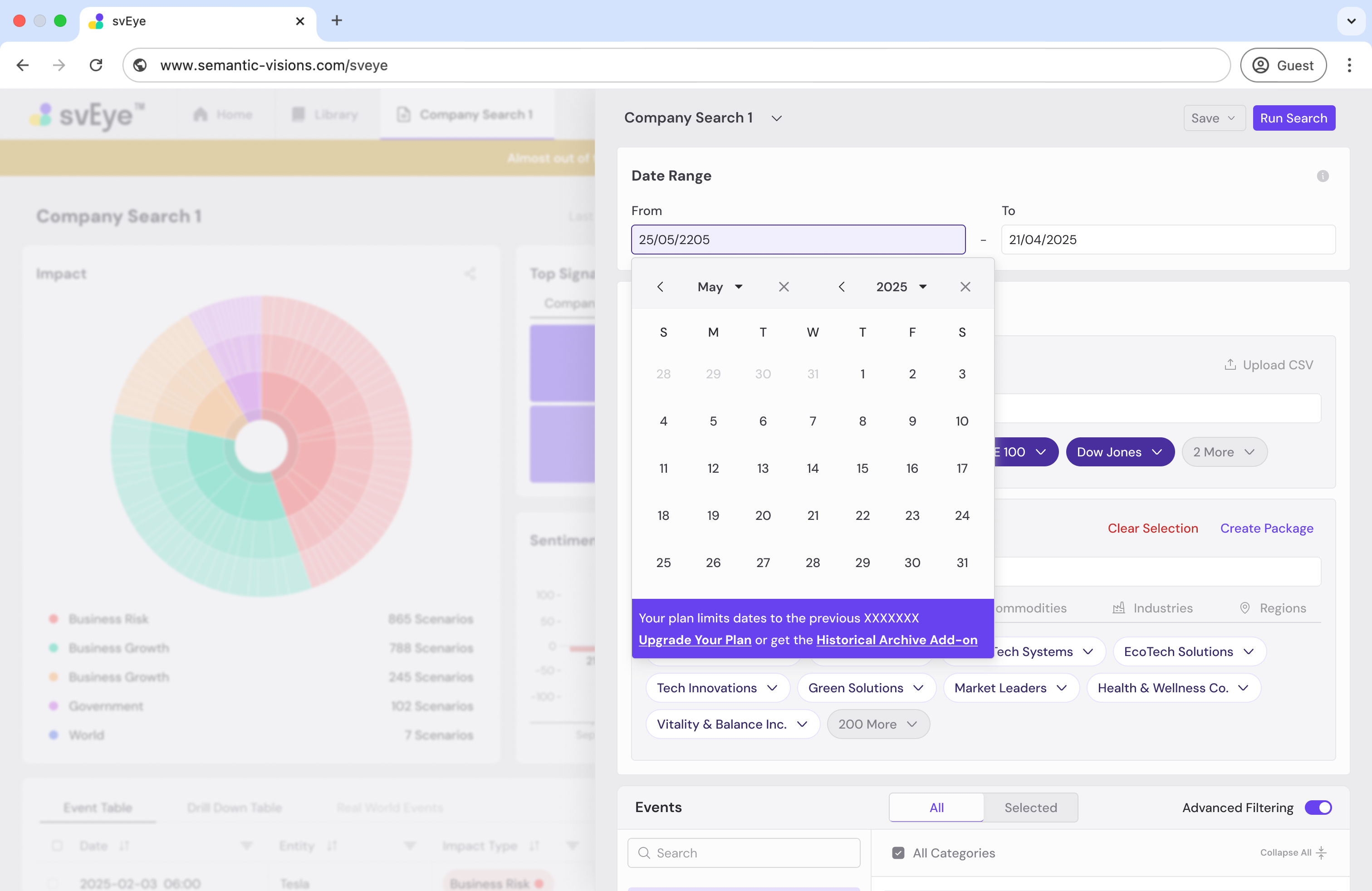Open browser three-dot menu
Viewport: 1372px width, 891px height.
pos(1349,65)
